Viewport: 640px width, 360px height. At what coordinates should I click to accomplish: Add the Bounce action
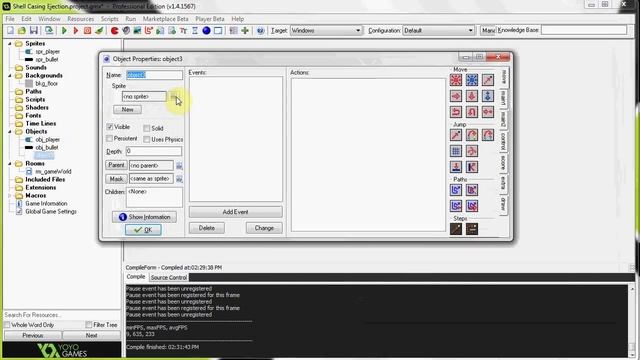472,167
